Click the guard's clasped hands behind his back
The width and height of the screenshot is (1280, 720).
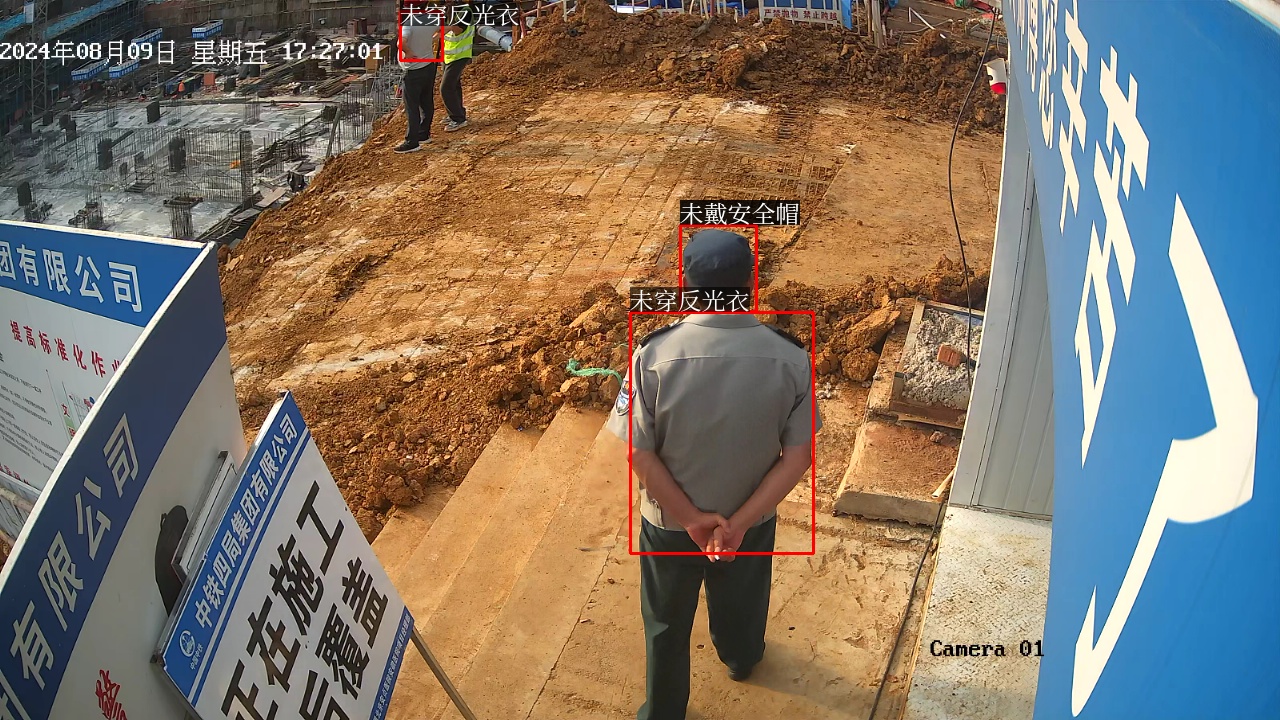point(717,534)
